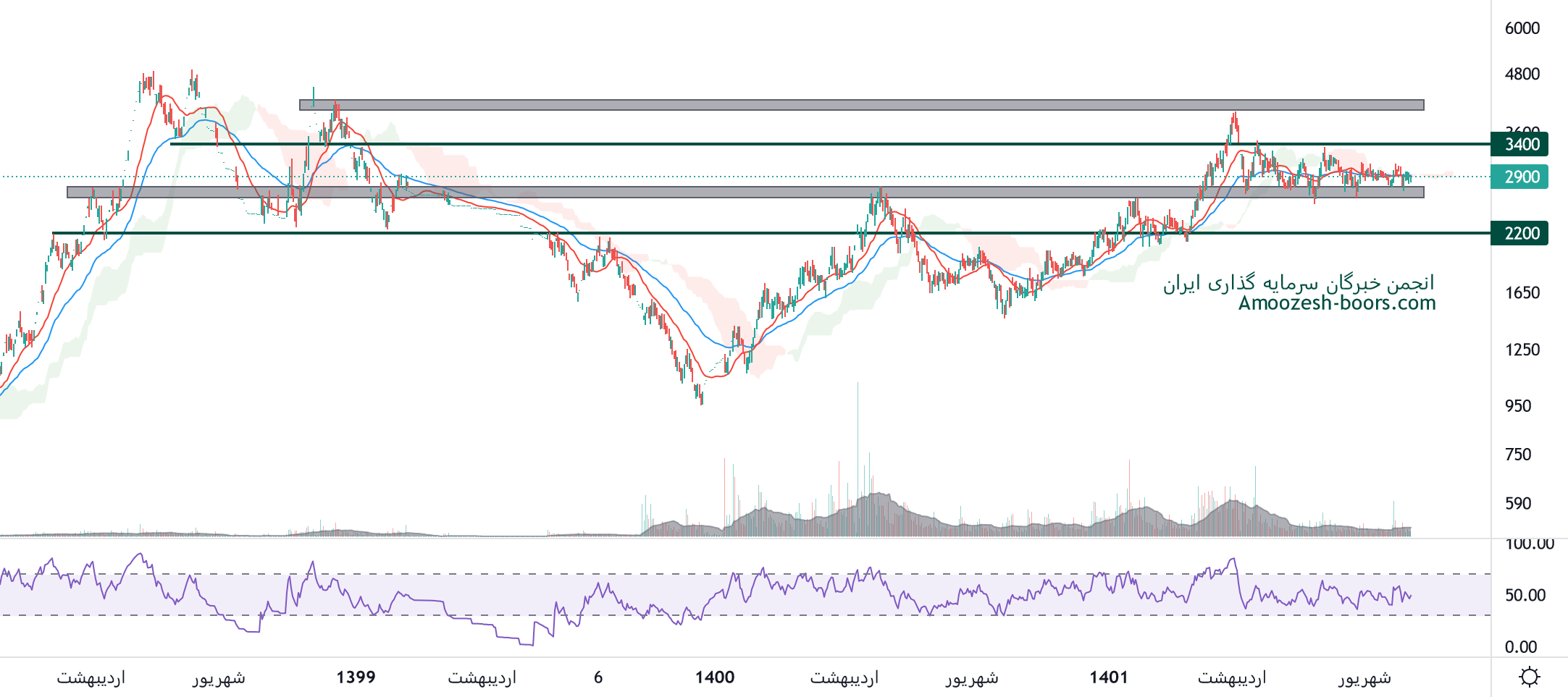The width and height of the screenshot is (1568, 697).
Task: Click the 1650 value on price axis
Action: [x=1522, y=292]
